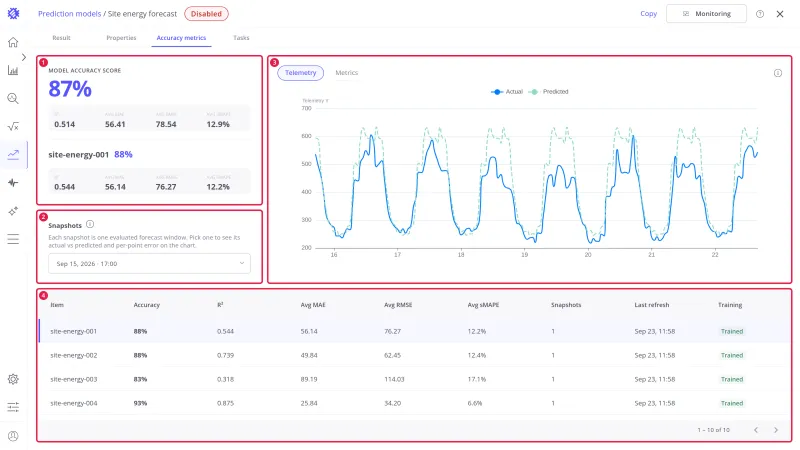Open the user profile sidebar icon

click(13, 436)
